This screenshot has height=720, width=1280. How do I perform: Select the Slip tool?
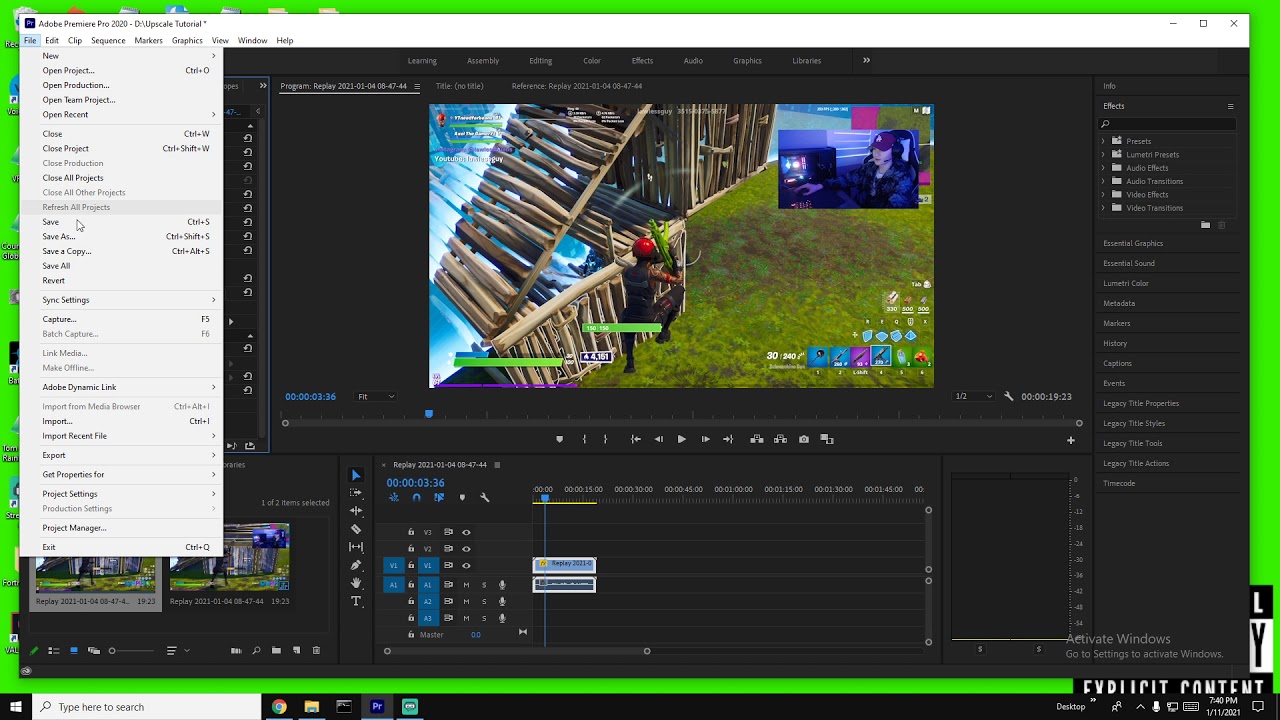[356, 547]
